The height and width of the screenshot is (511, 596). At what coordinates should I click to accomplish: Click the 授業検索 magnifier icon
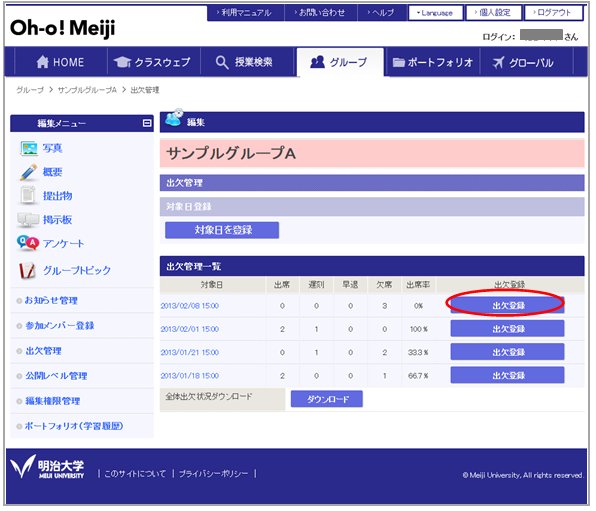point(222,62)
